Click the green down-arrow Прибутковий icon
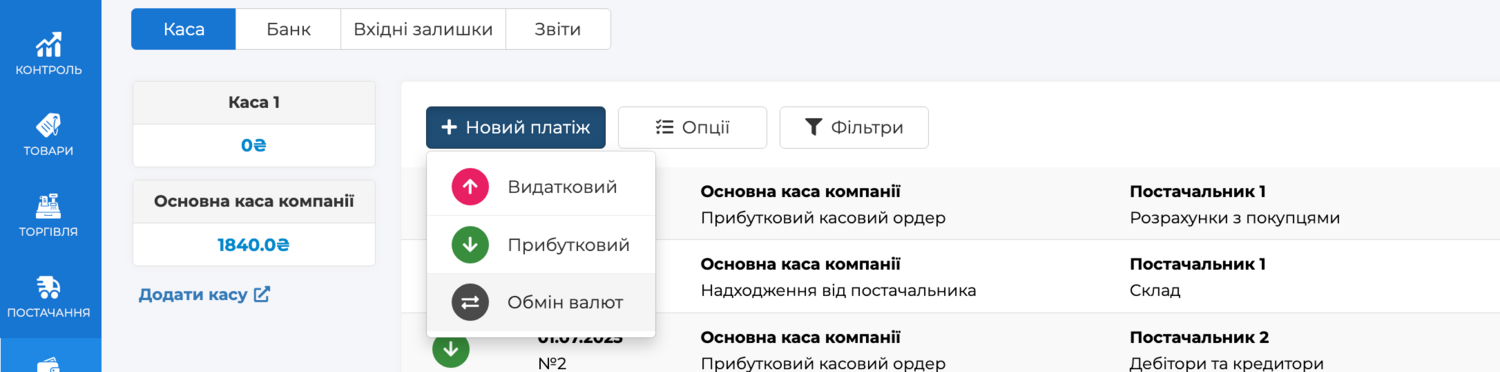Screen dimensions: 1500x372 (x=470, y=245)
